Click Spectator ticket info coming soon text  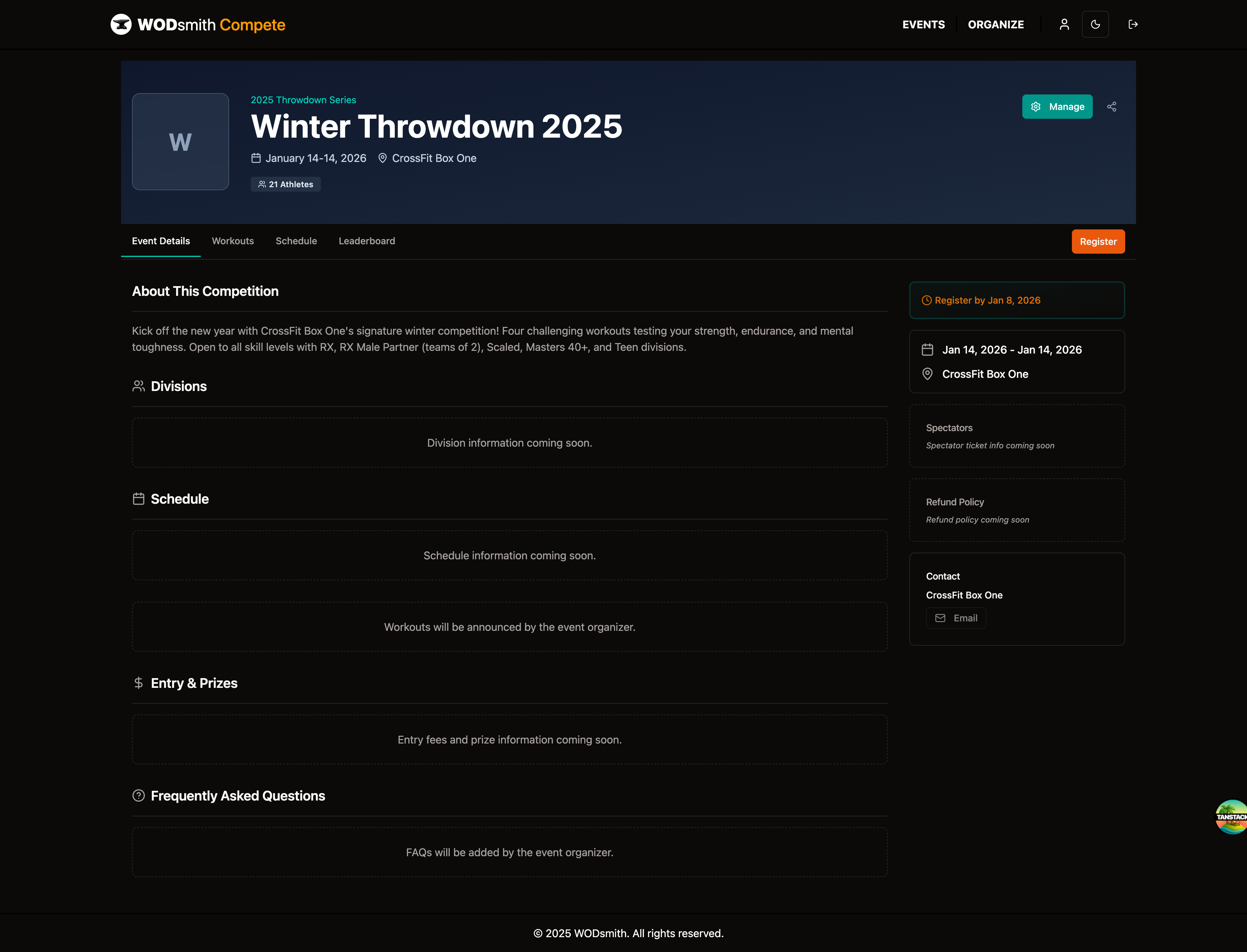[x=990, y=445]
